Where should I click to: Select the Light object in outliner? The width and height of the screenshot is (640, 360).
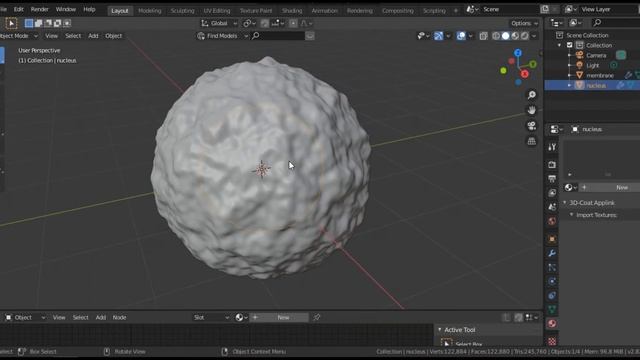(593, 65)
